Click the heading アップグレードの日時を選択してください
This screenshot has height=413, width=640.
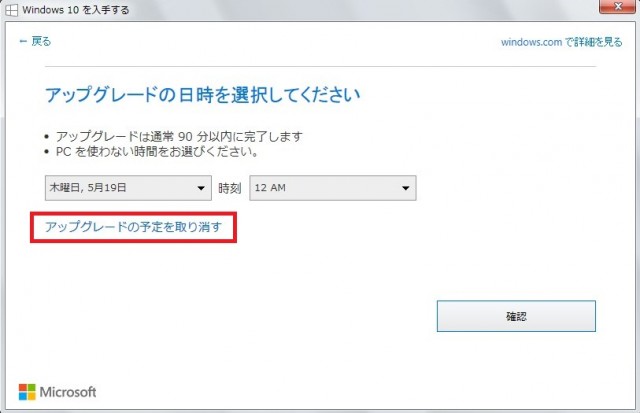[x=202, y=95]
